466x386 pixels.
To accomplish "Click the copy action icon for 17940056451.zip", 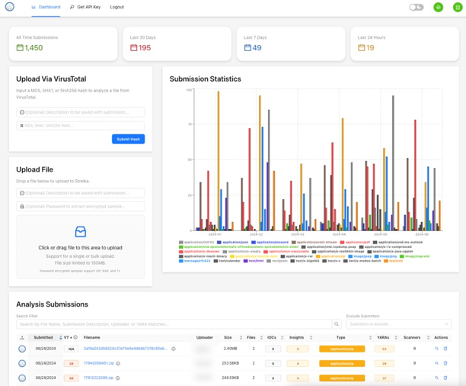I will coord(445,363).
